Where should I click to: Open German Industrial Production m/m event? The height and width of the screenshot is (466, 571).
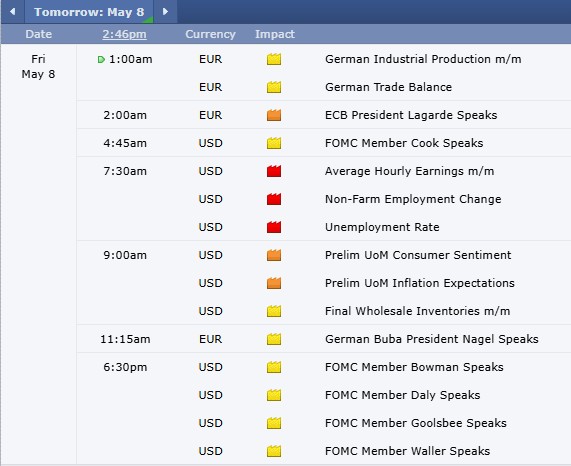(x=423, y=59)
